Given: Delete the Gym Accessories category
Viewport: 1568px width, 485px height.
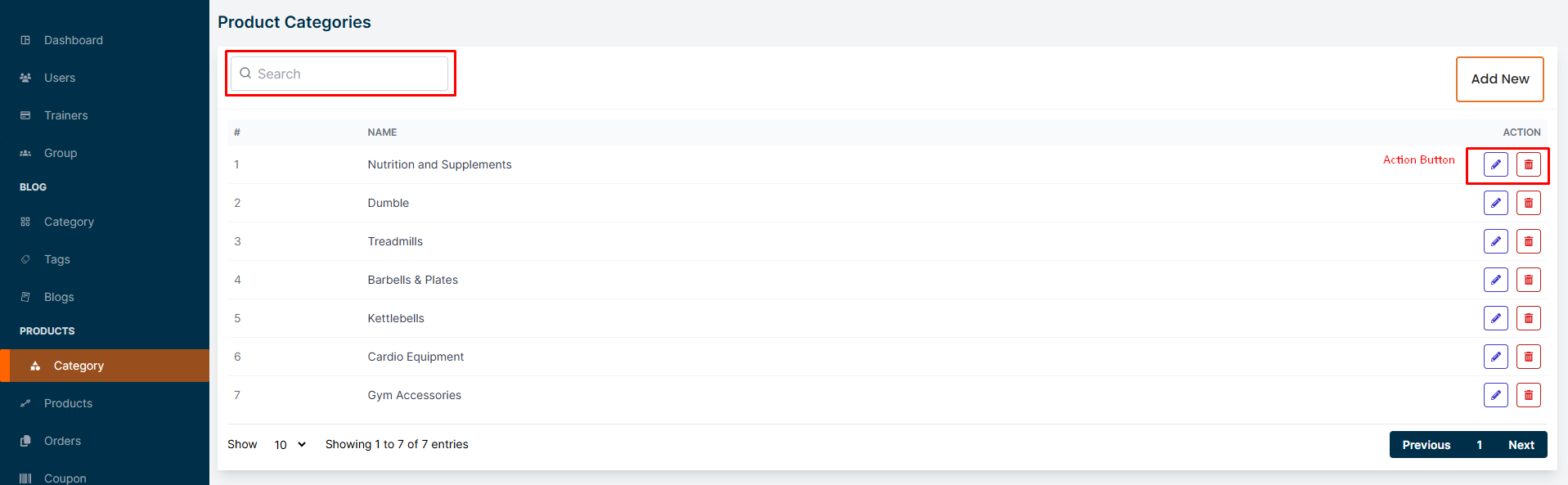Looking at the screenshot, I should point(1528,395).
